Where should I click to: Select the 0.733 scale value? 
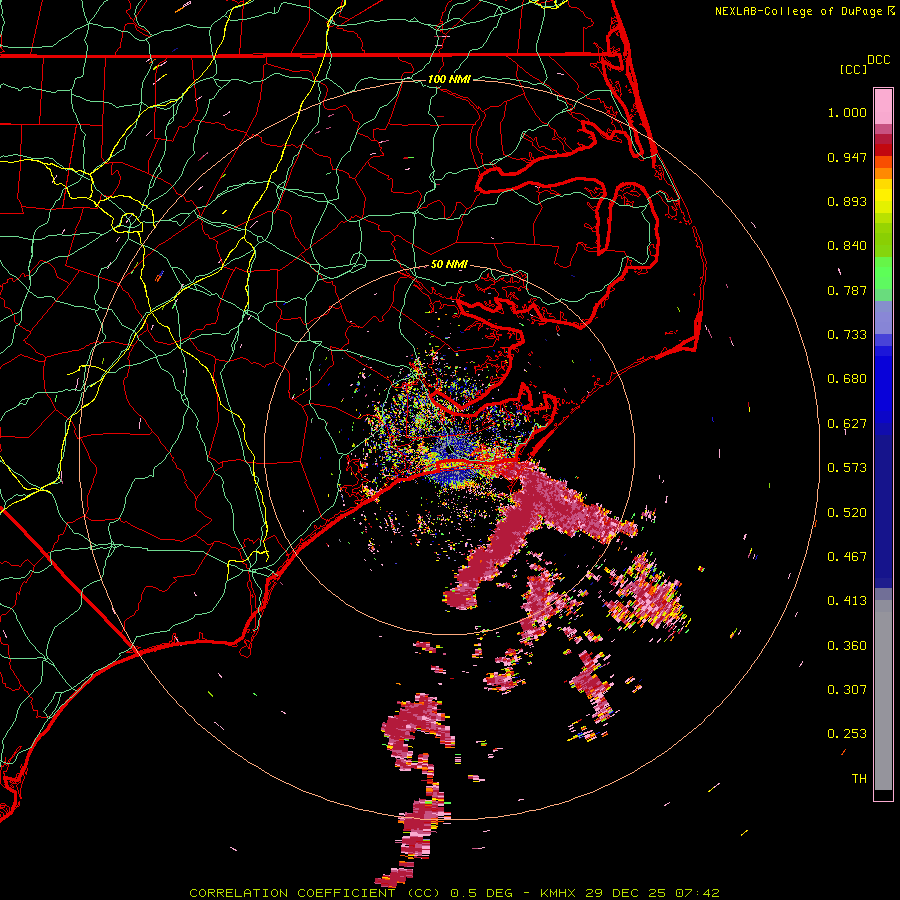[x=847, y=335]
